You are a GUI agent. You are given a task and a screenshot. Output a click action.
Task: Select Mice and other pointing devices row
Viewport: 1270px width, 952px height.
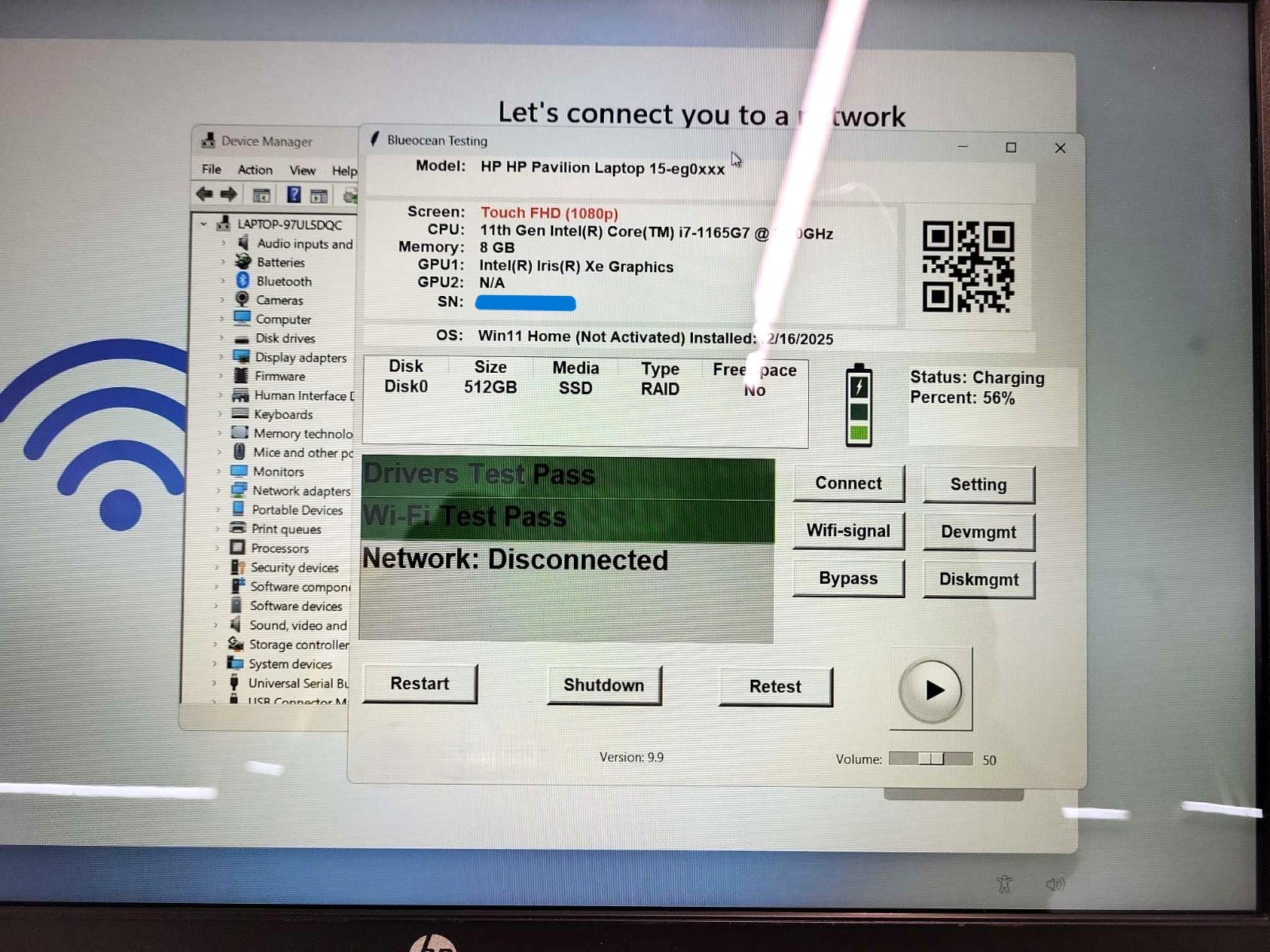pyautogui.click(x=292, y=452)
